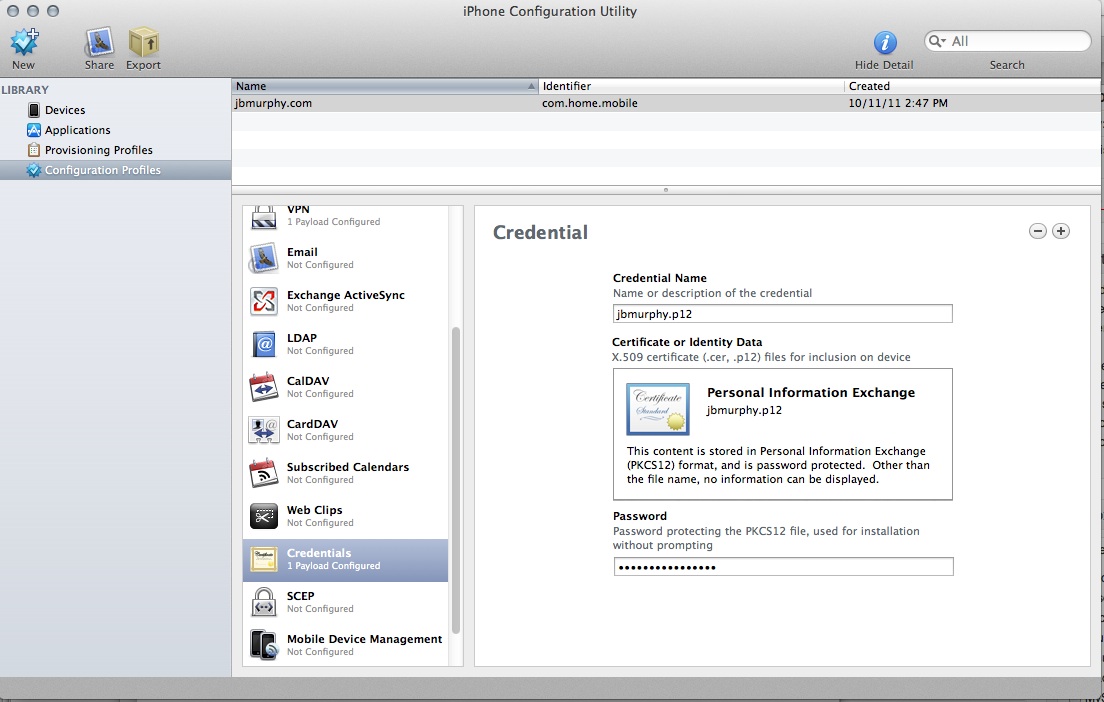Click the Devices iPhone icon
The width and height of the screenshot is (1104, 702).
tap(34, 110)
